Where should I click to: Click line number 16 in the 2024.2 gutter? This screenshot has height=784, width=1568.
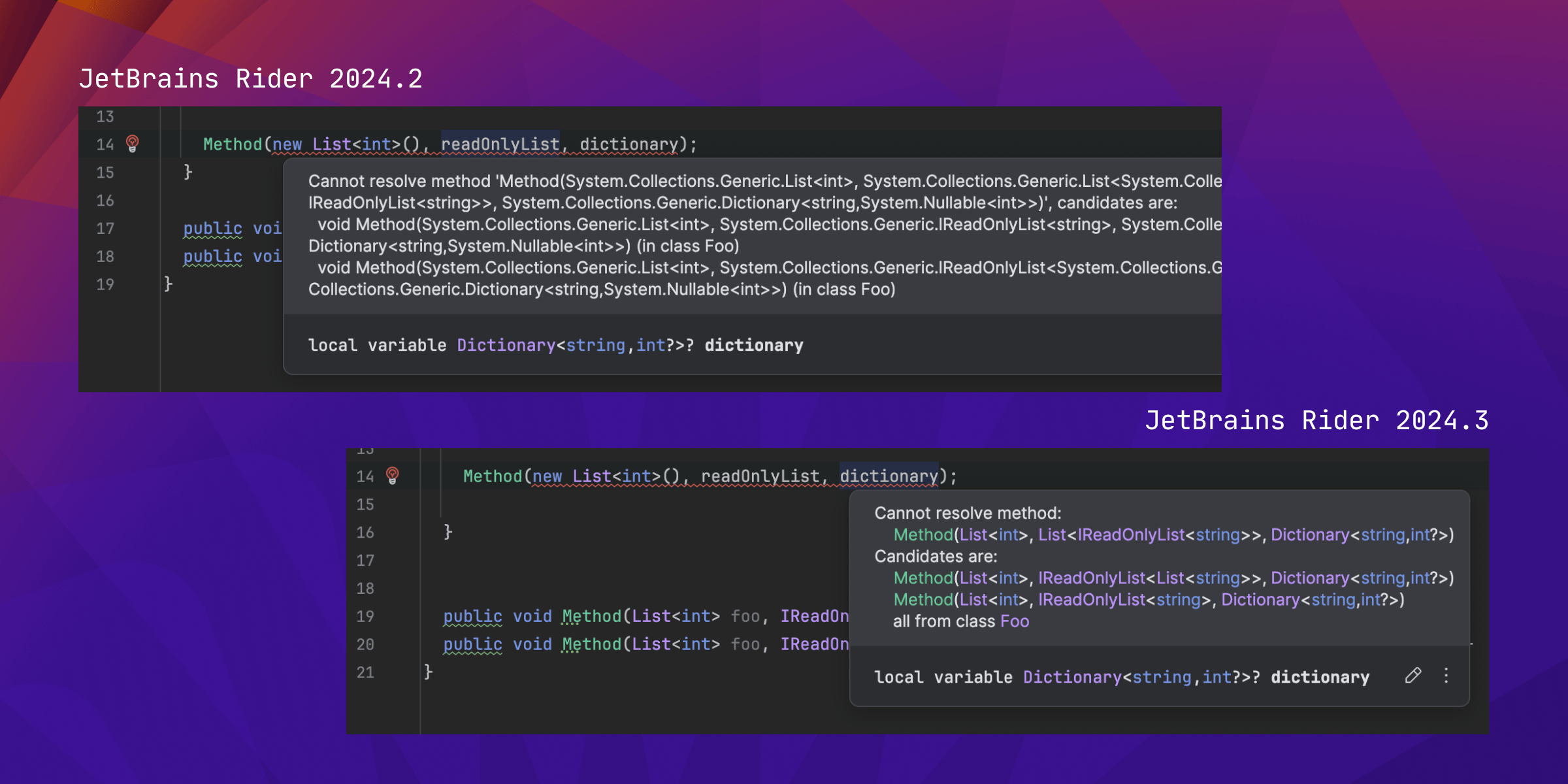tap(105, 201)
